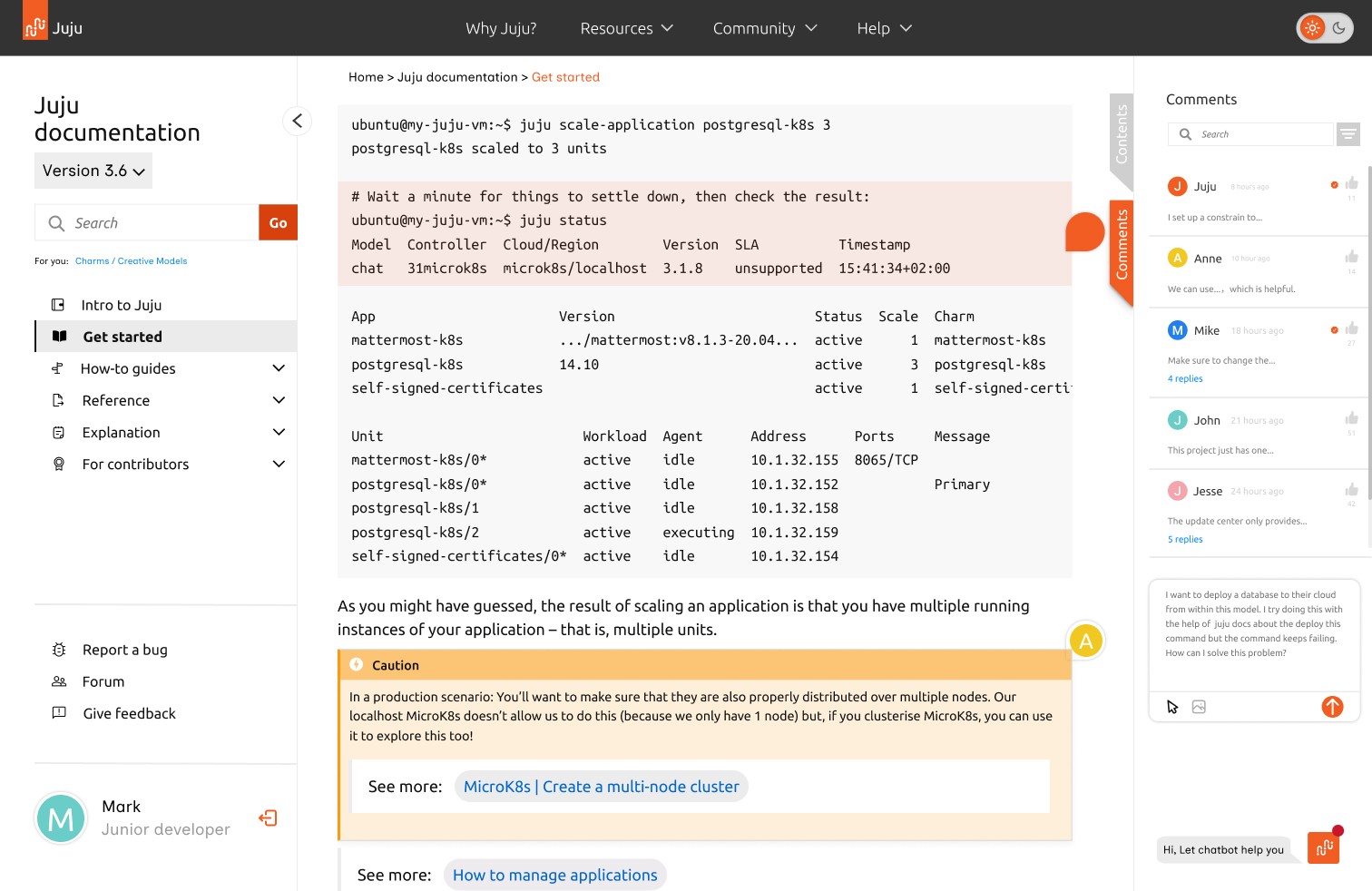This screenshot has height=891, width=1372.
Task: Expand Jesse's 5 replies
Action: (x=1185, y=540)
